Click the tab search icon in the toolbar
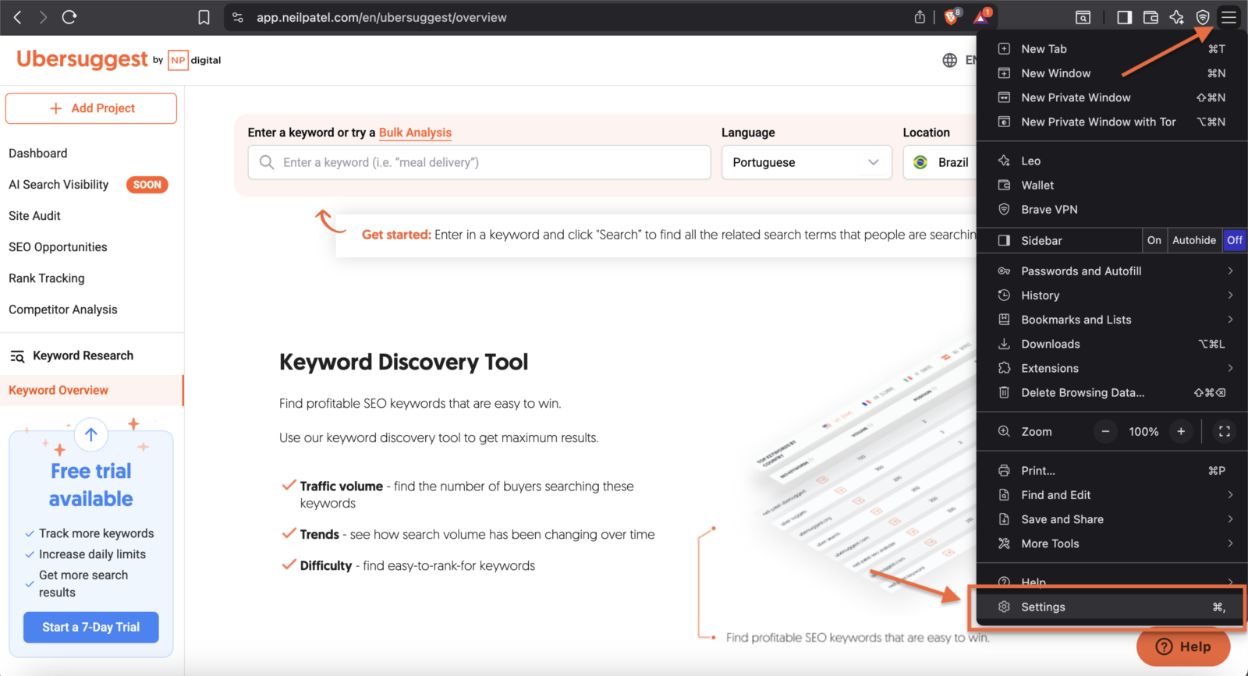1248x676 pixels. click(1083, 17)
